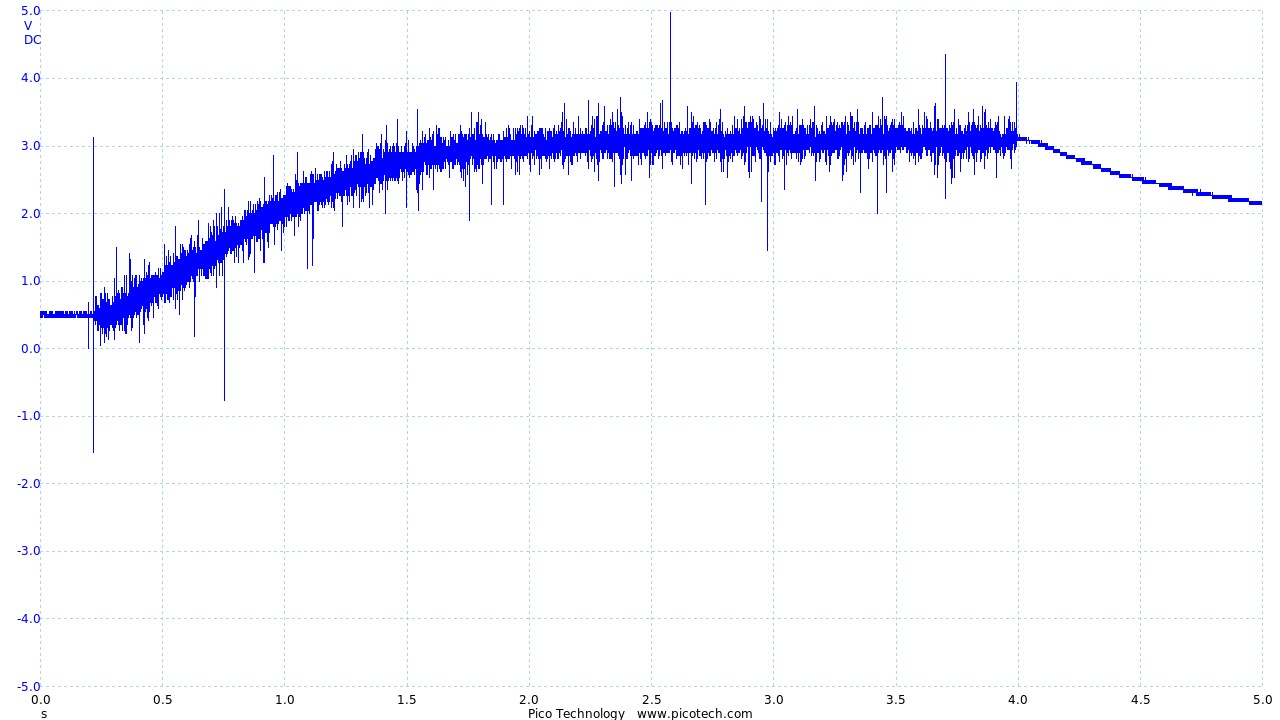Click the 0.5 time axis label

pyautogui.click(x=162, y=700)
